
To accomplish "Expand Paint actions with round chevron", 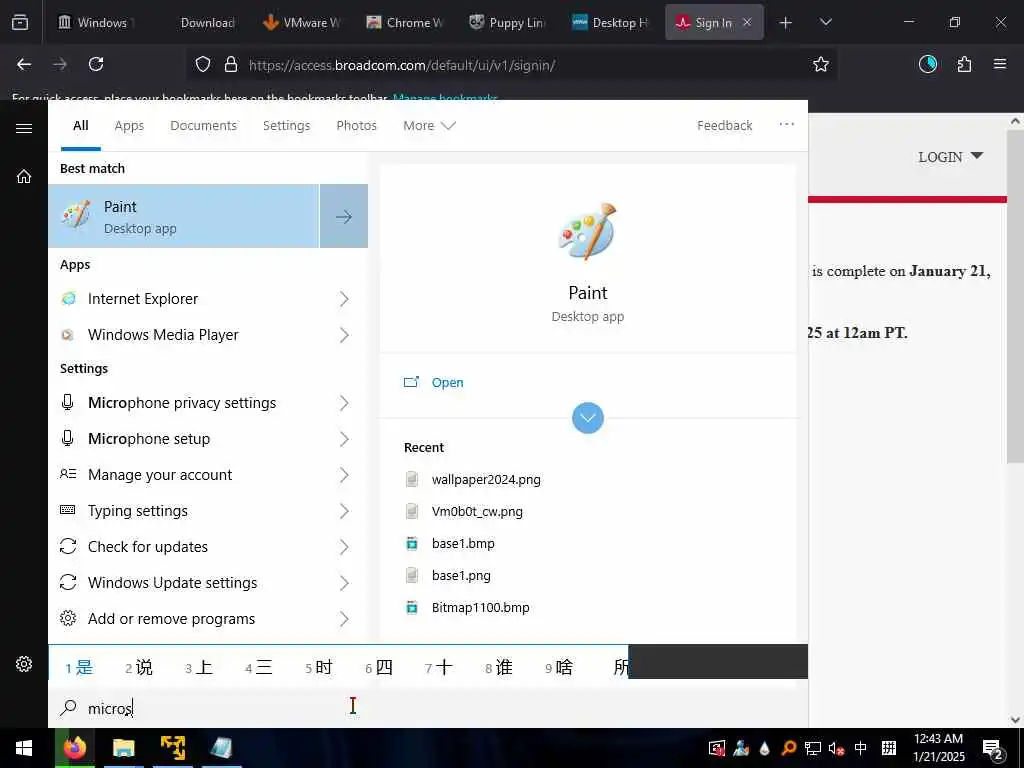I will pyautogui.click(x=588, y=417).
